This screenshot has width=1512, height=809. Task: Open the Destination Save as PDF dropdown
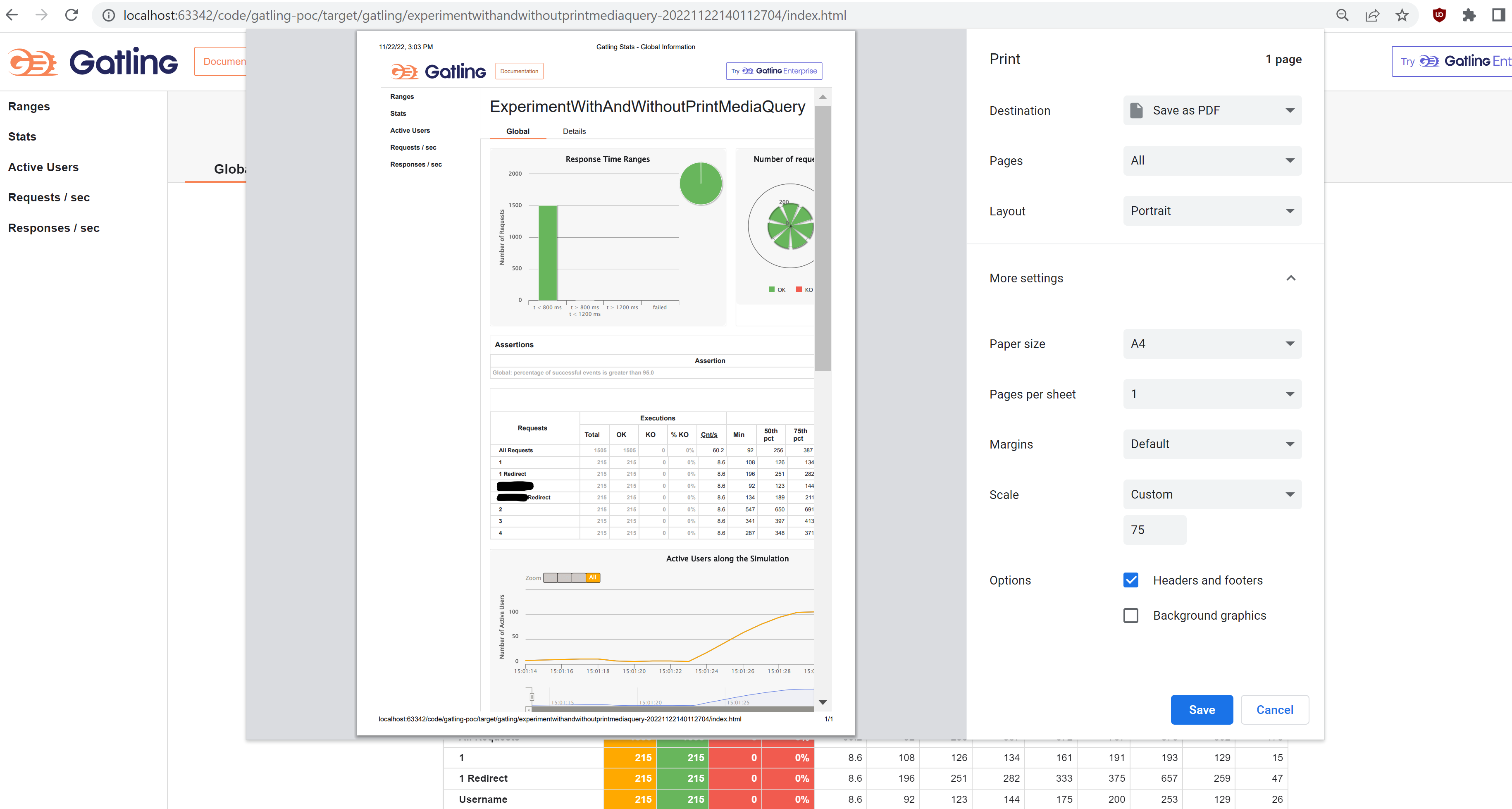(x=1212, y=110)
